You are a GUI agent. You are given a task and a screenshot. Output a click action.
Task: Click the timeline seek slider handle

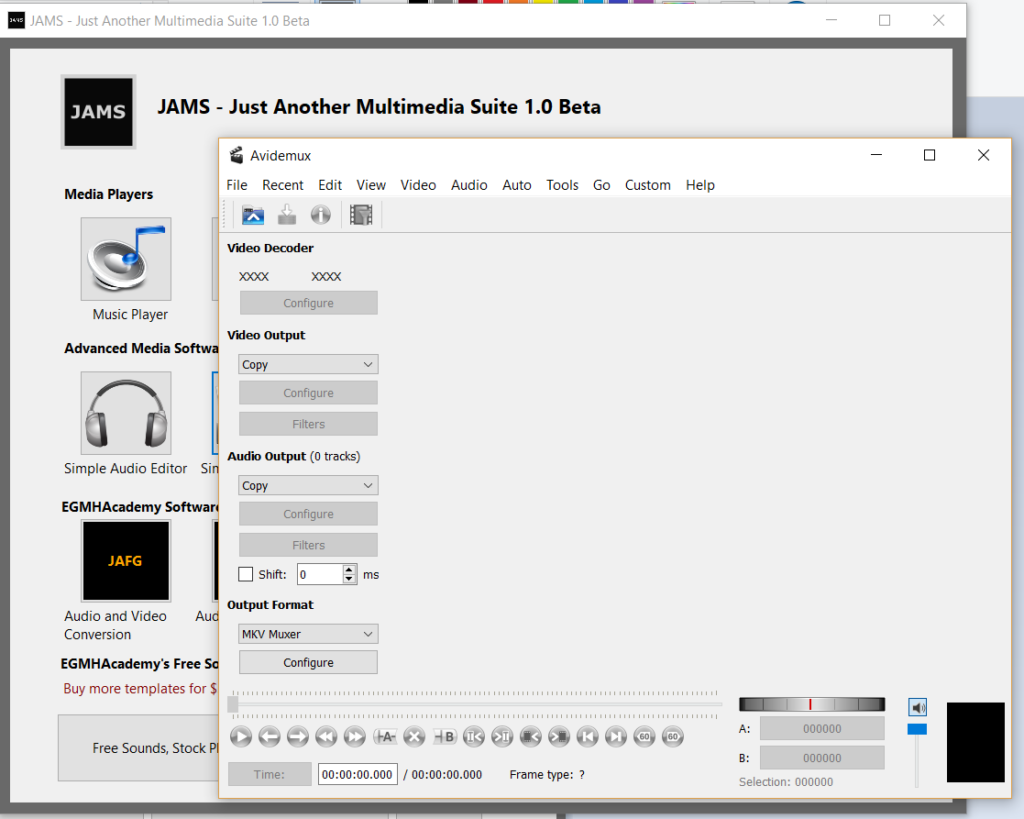coord(233,704)
